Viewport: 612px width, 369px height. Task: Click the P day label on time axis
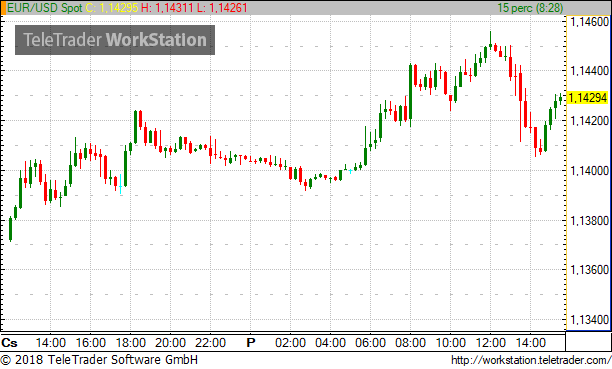[x=251, y=343]
